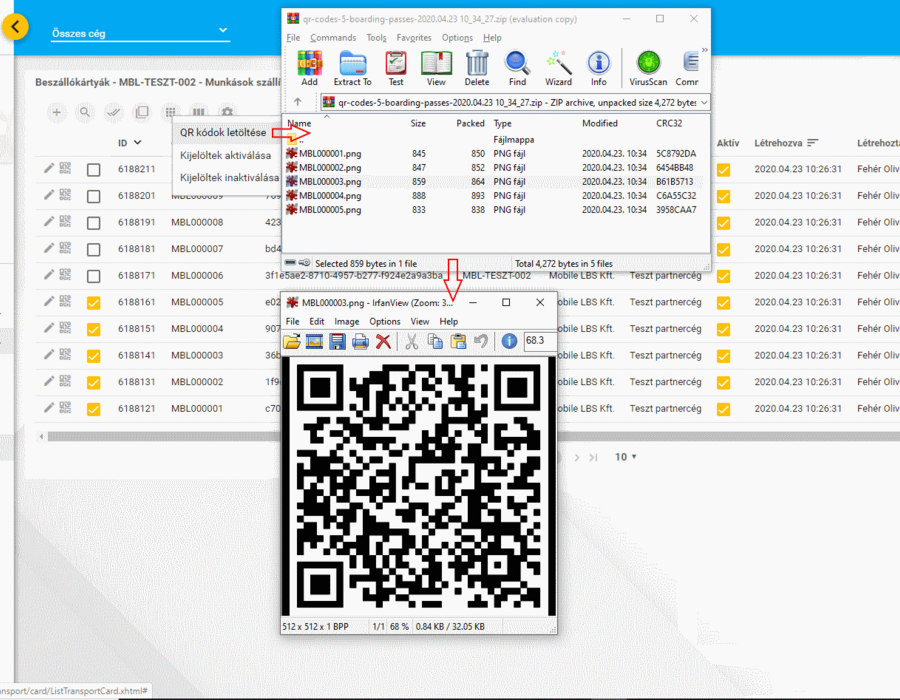900x700 pixels.
Task: Edit the card row with ID 6188211
Action: click(49, 168)
